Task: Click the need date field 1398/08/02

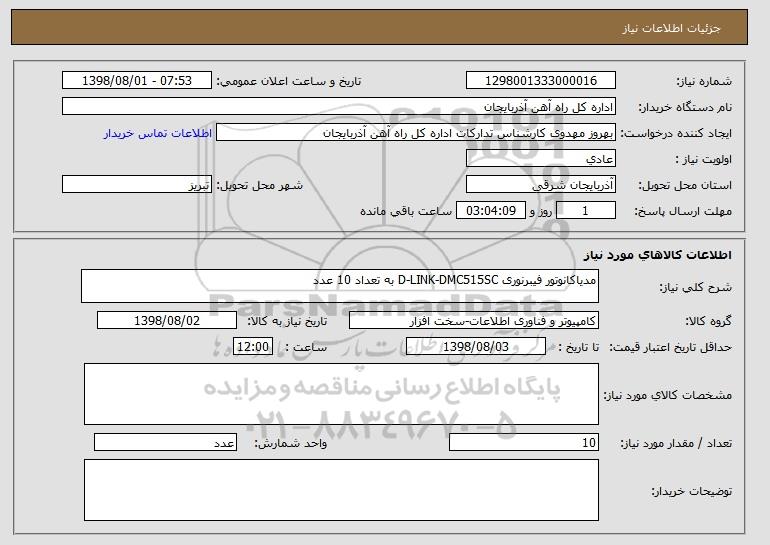Action: (167, 321)
